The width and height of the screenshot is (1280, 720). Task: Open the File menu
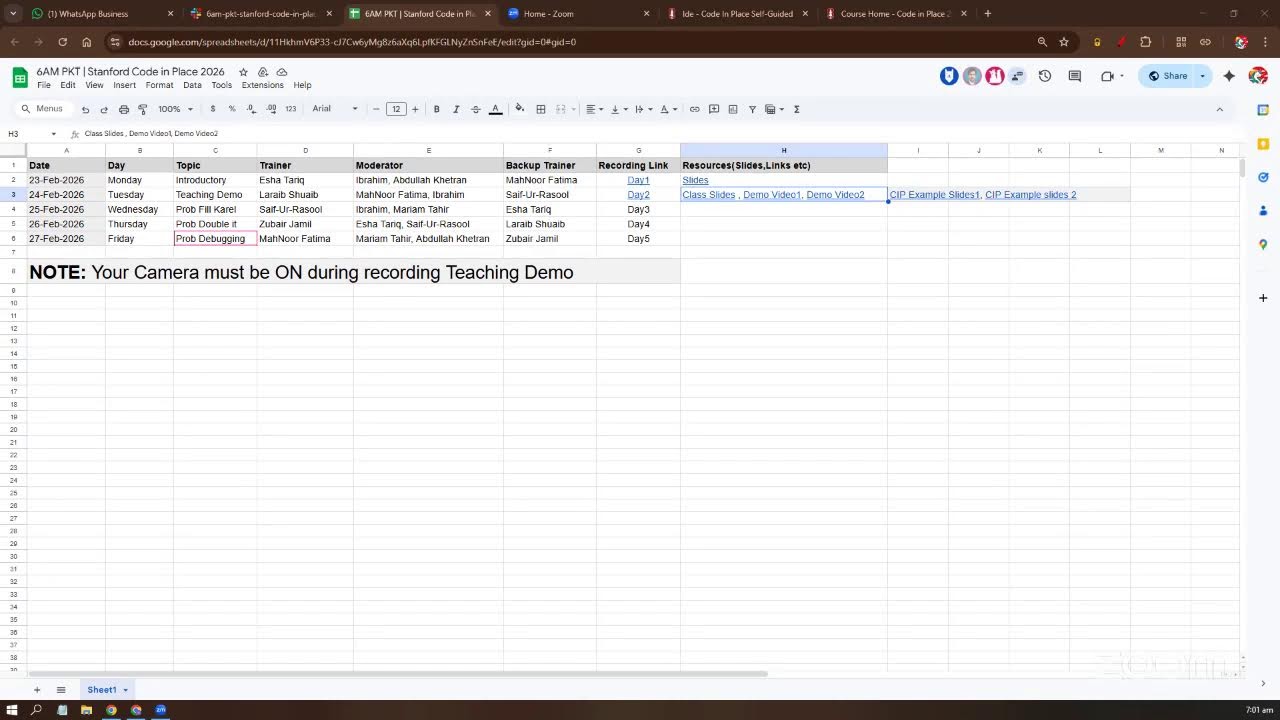tap(44, 85)
